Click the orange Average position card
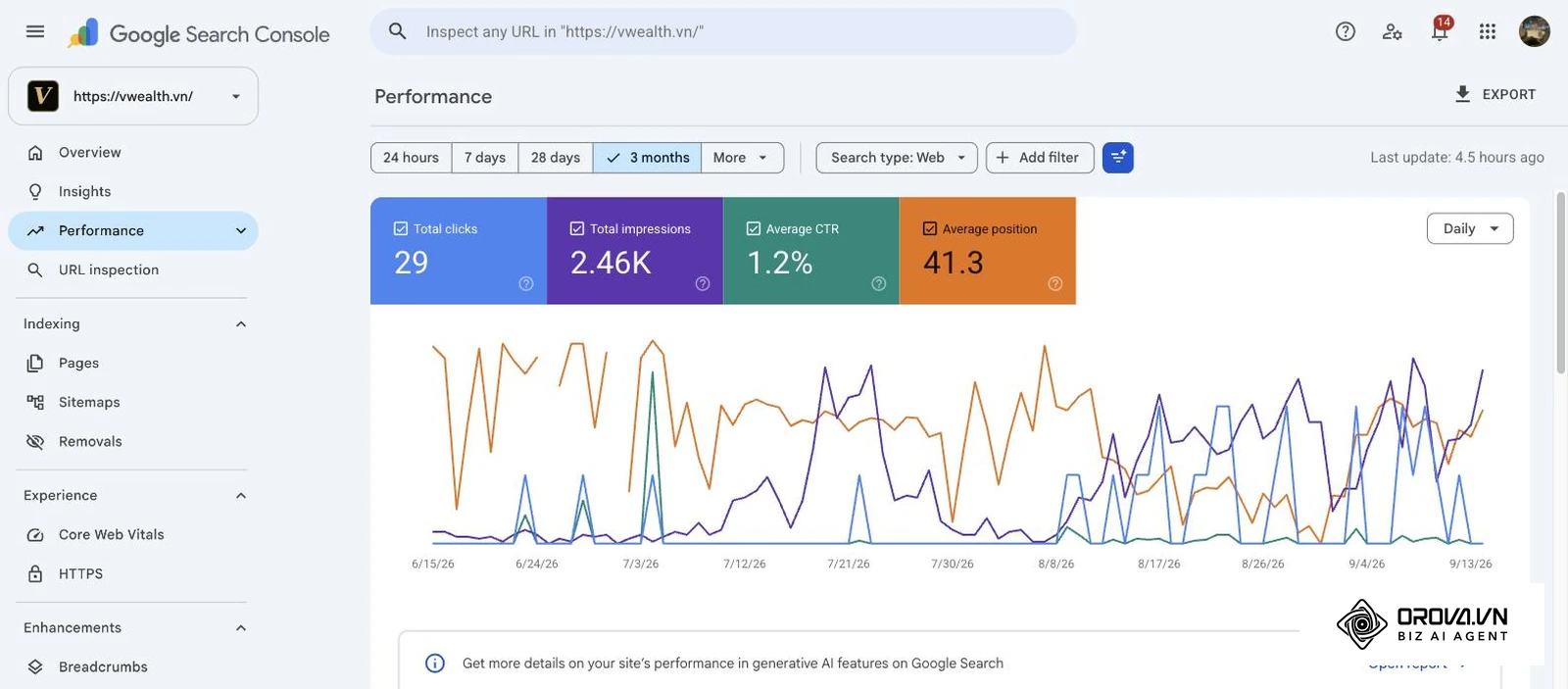Screen dimensions: 1568x689 click(988, 251)
